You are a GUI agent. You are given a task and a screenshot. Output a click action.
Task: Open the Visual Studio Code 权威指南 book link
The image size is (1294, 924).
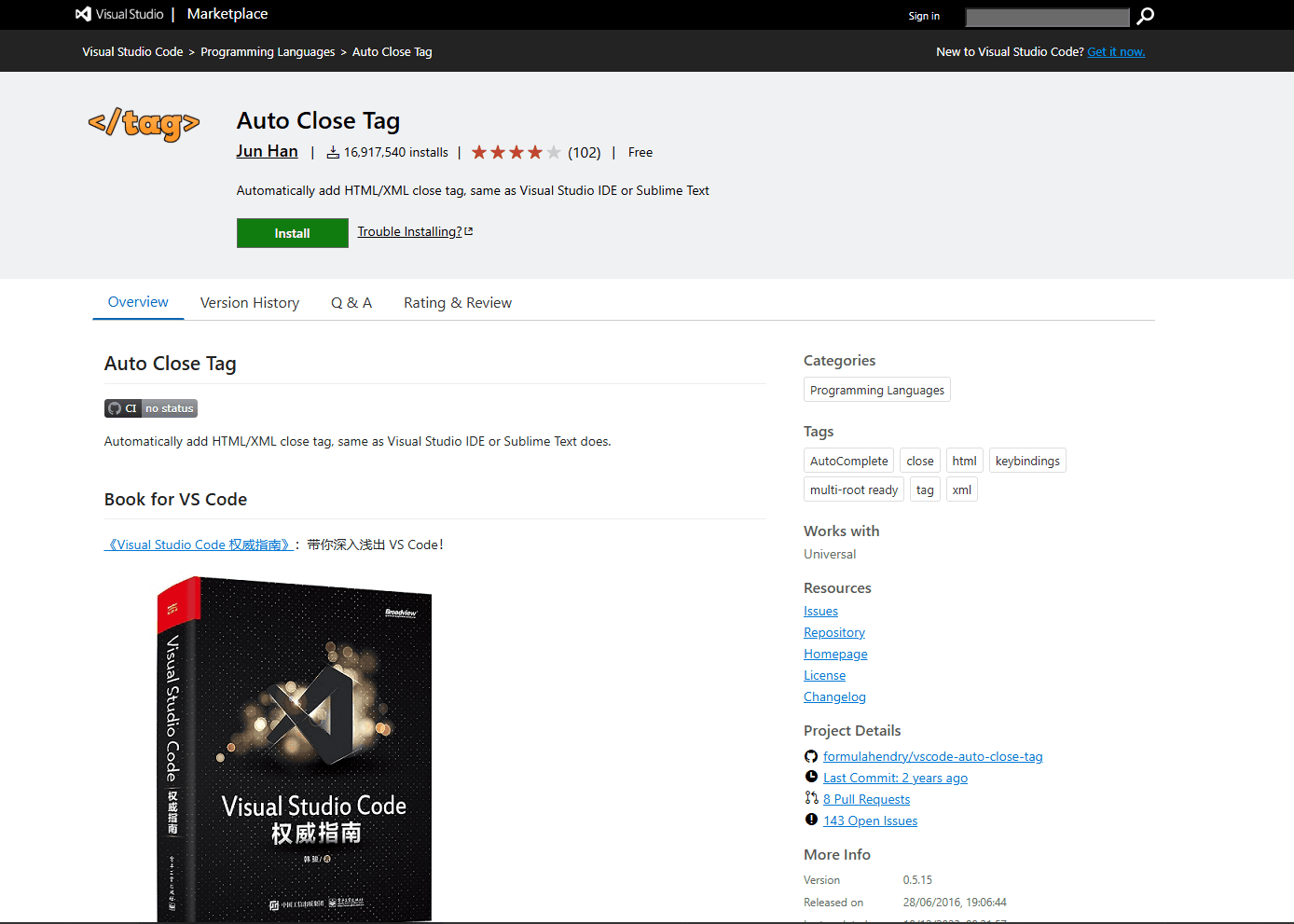pyautogui.click(x=200, y=545)
